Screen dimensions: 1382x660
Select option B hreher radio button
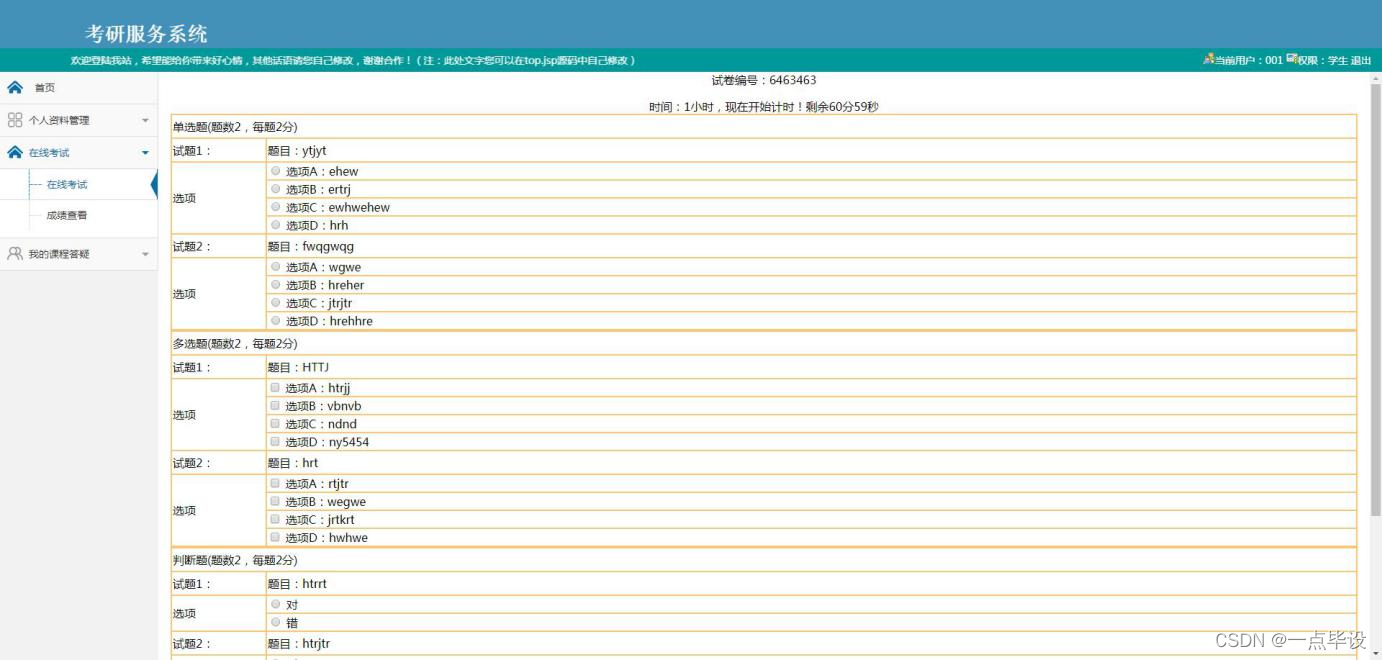coord(276,285)
